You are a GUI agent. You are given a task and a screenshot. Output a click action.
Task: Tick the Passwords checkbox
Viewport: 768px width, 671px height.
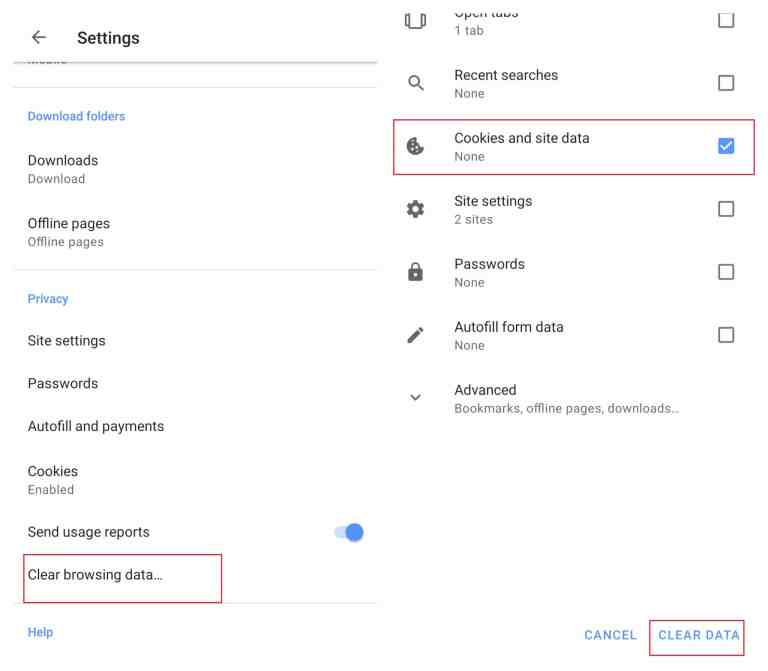(726, 272)
